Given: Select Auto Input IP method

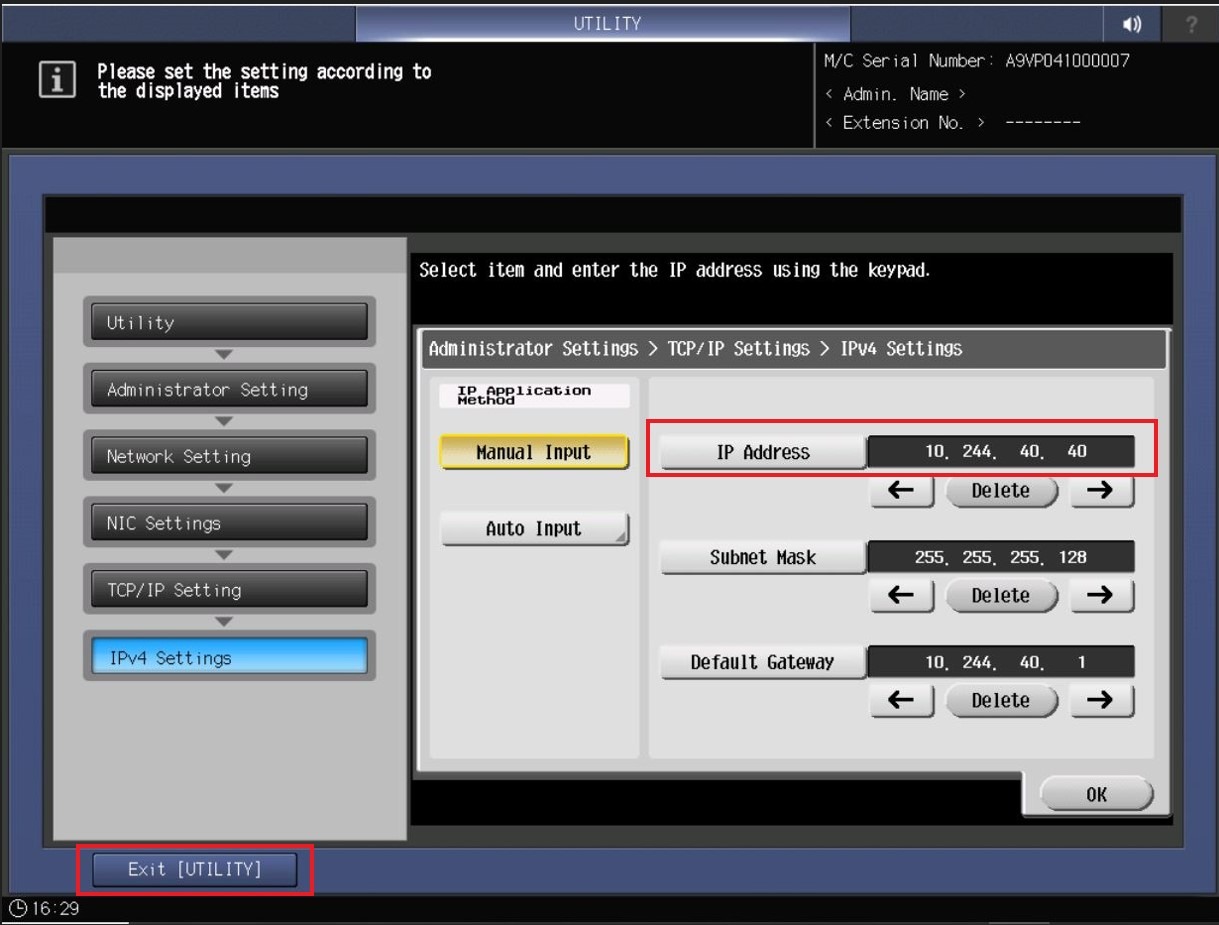Looking at the screenshot, I should tap(534, 529).
